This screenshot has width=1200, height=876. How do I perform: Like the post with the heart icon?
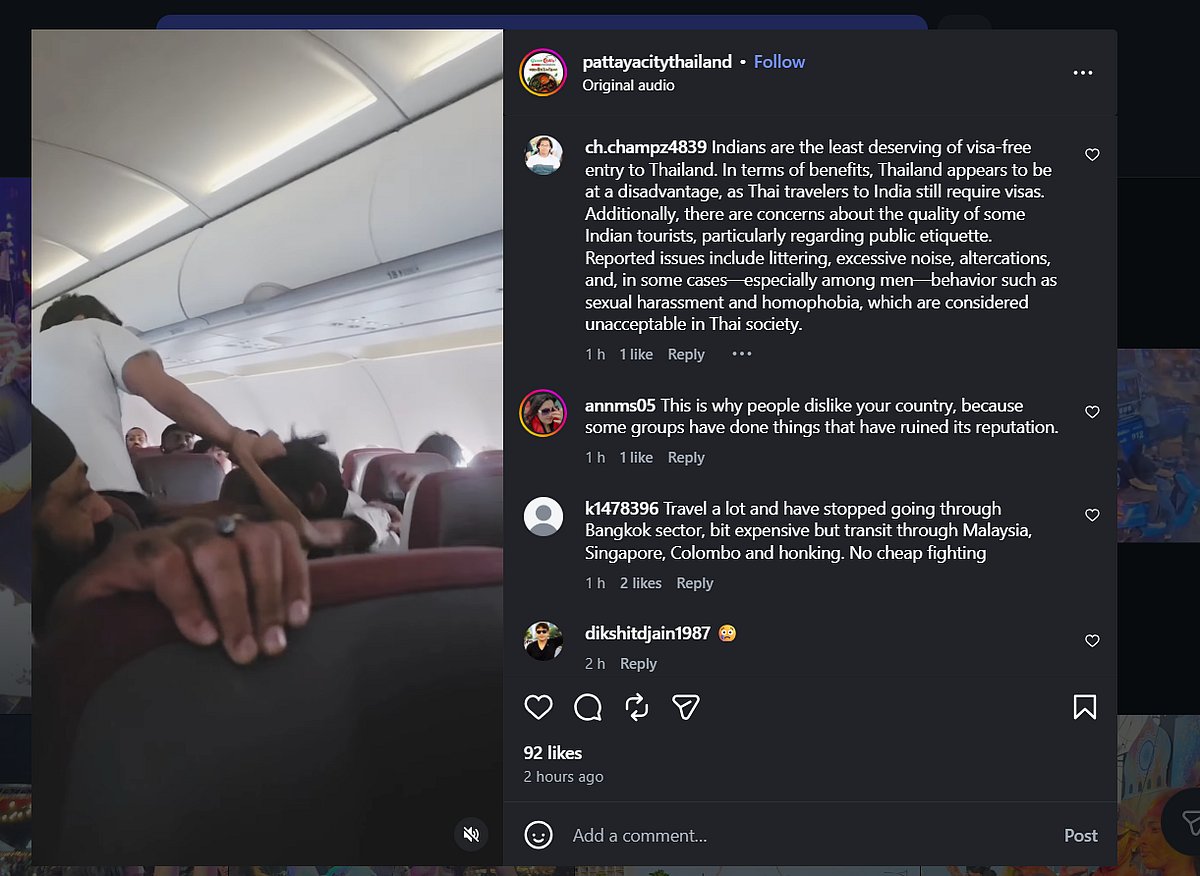(x=538, y=708)
